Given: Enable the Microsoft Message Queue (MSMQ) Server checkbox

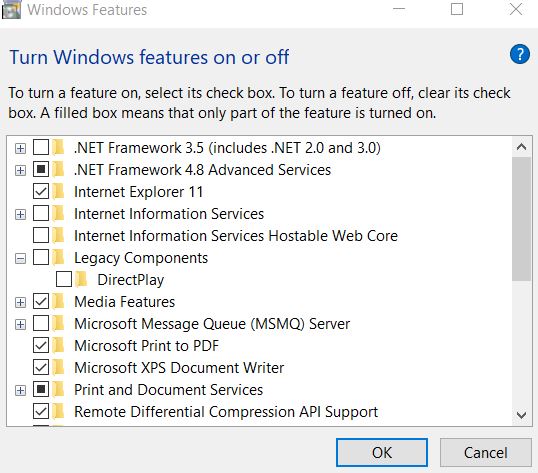Looking at the screenshot, I should pos(41,323).
